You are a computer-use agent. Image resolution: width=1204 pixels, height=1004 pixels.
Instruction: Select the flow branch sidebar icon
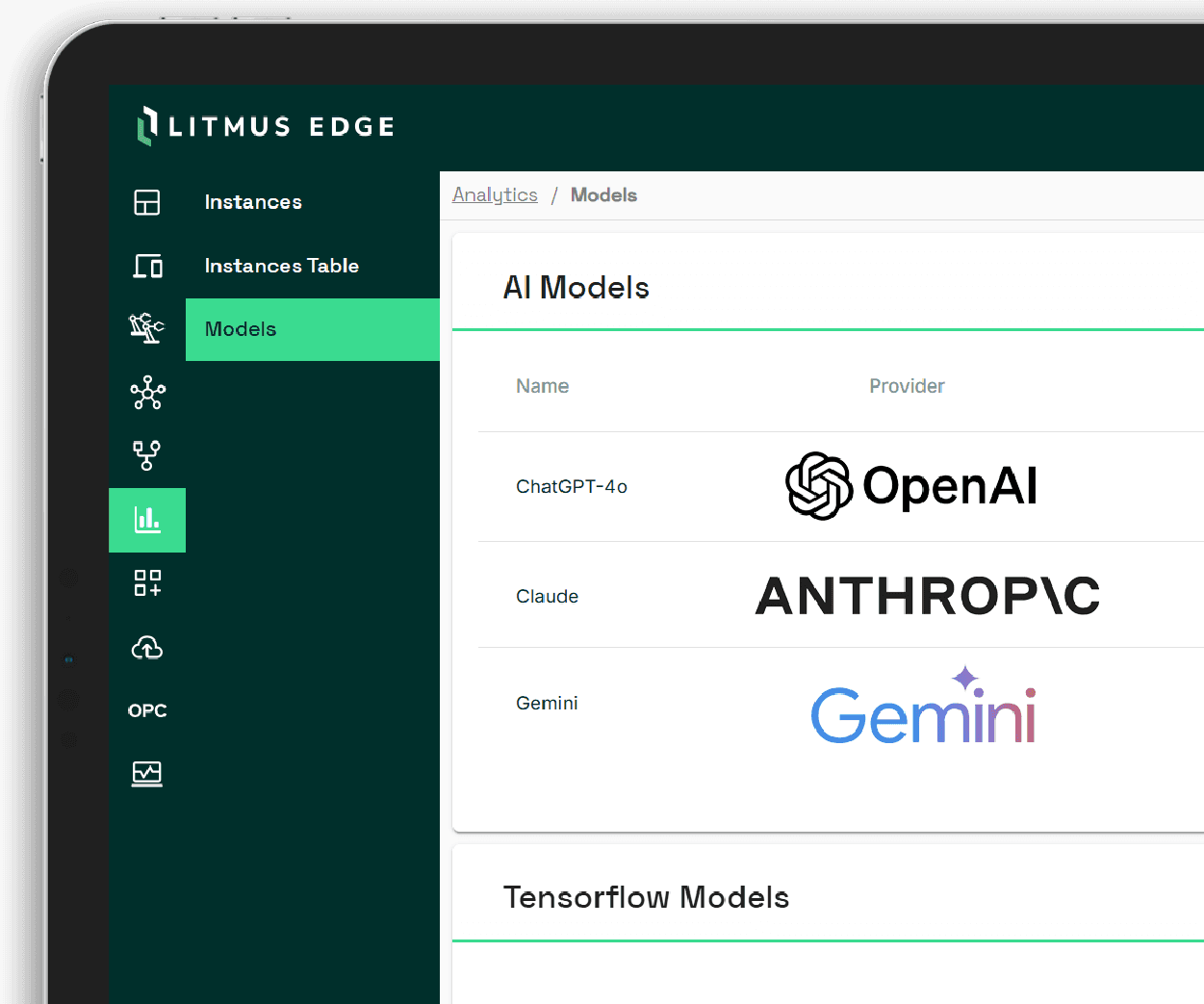point(147,455)
